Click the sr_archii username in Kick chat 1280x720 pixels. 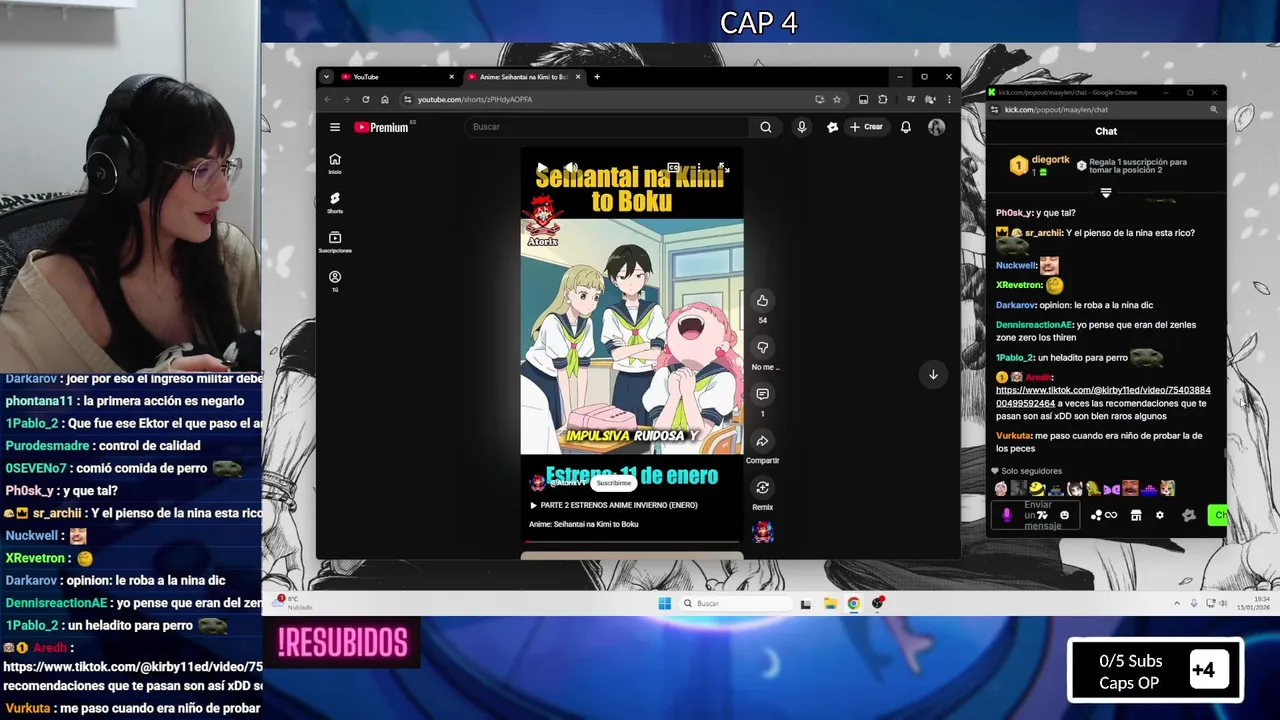point(1043,233)
